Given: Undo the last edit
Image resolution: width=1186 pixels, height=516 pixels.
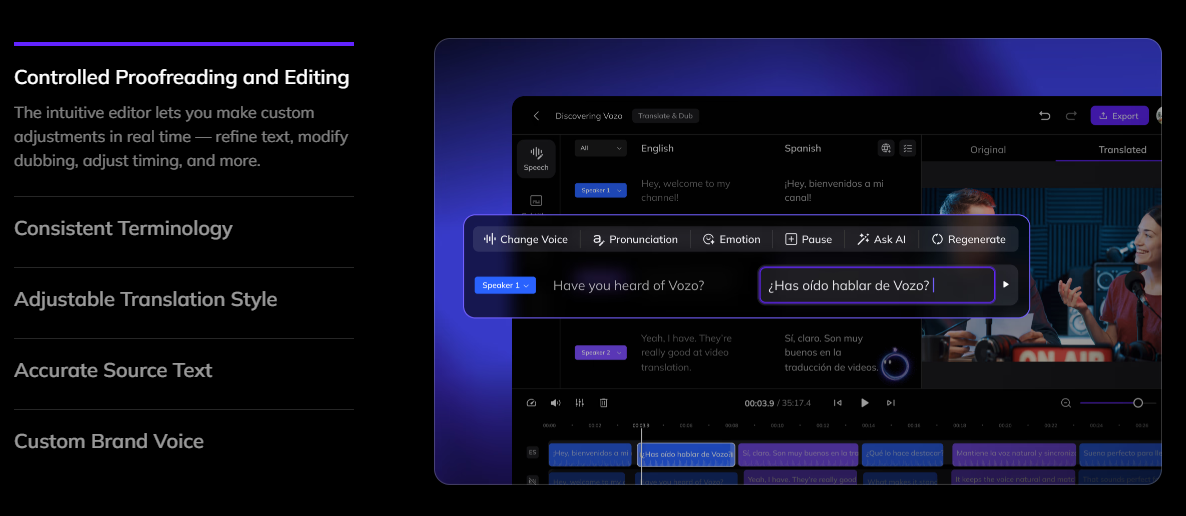Looking at the screenshot, I should pos(1045,116).
